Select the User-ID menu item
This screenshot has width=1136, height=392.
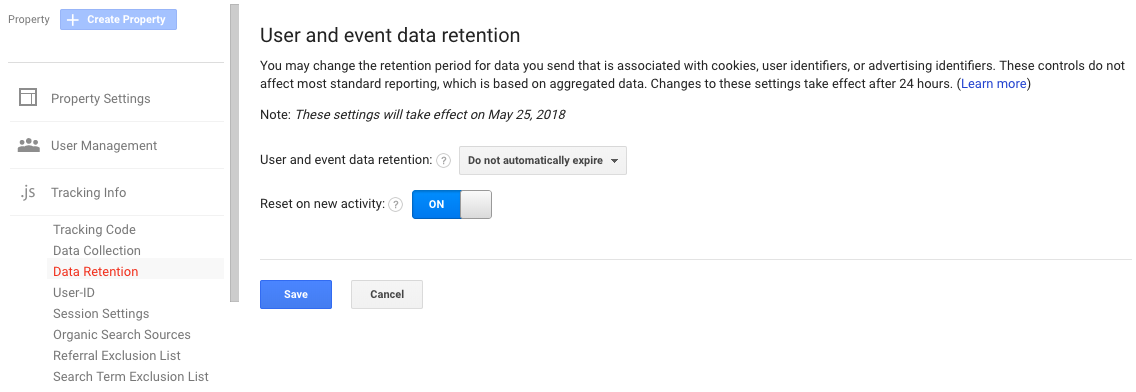(x=74, y=292)
